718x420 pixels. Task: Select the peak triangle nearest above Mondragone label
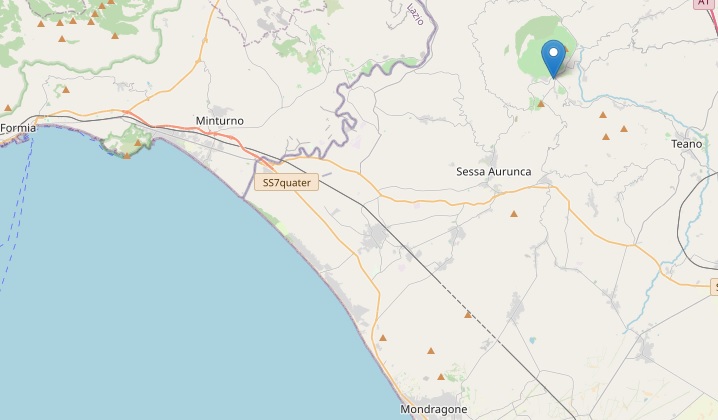441,377
